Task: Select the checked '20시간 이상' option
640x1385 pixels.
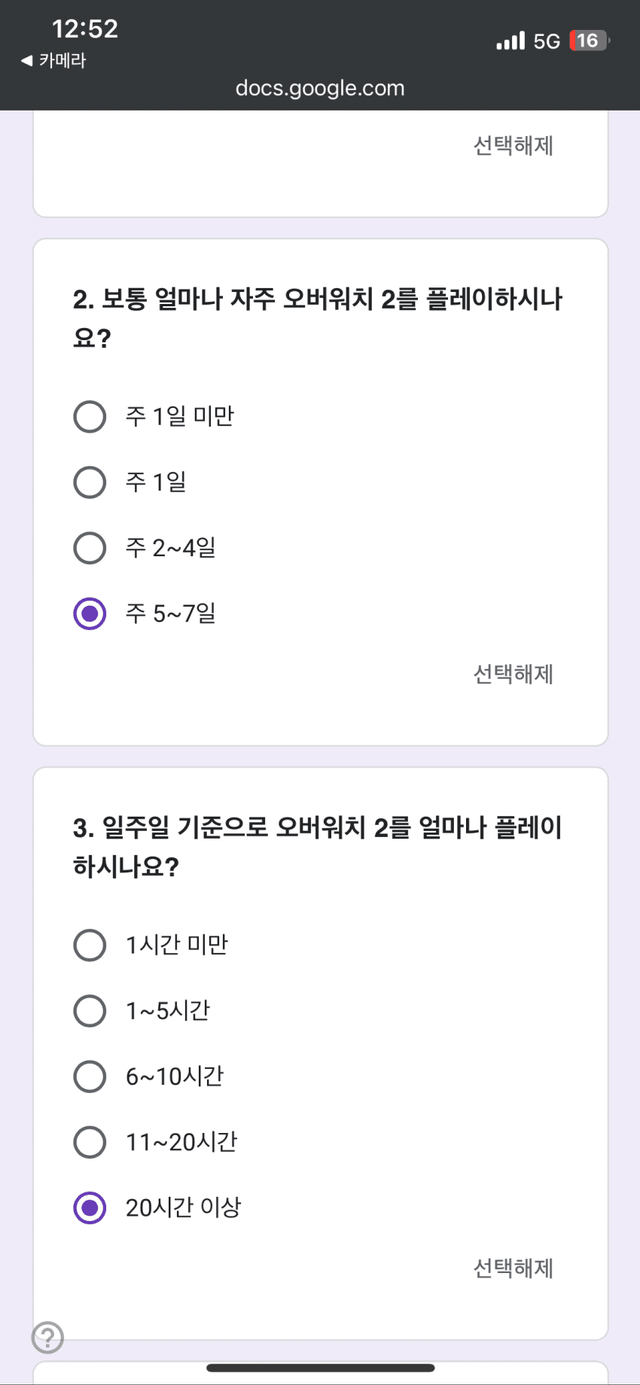Action: point(90,1208)
